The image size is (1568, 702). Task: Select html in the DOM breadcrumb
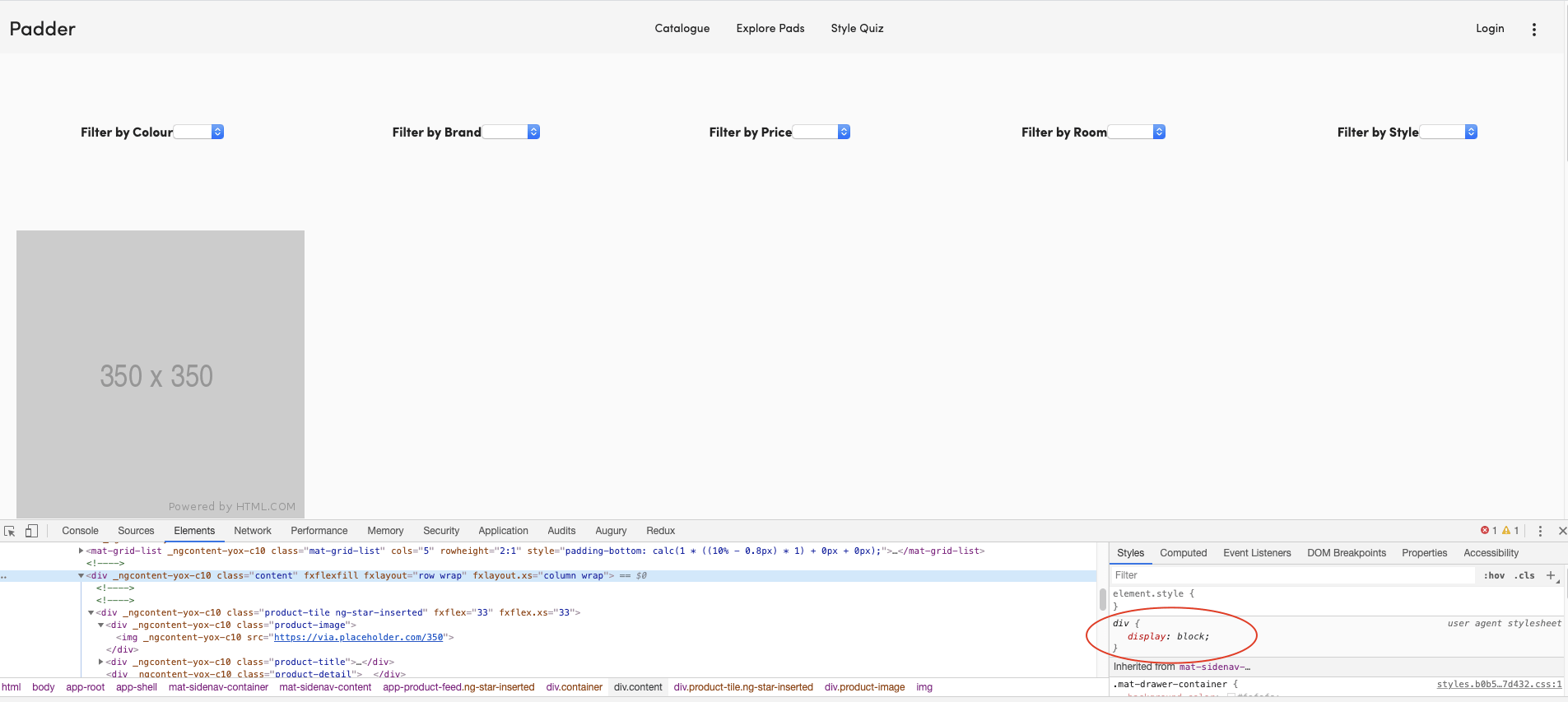point(12,687)
